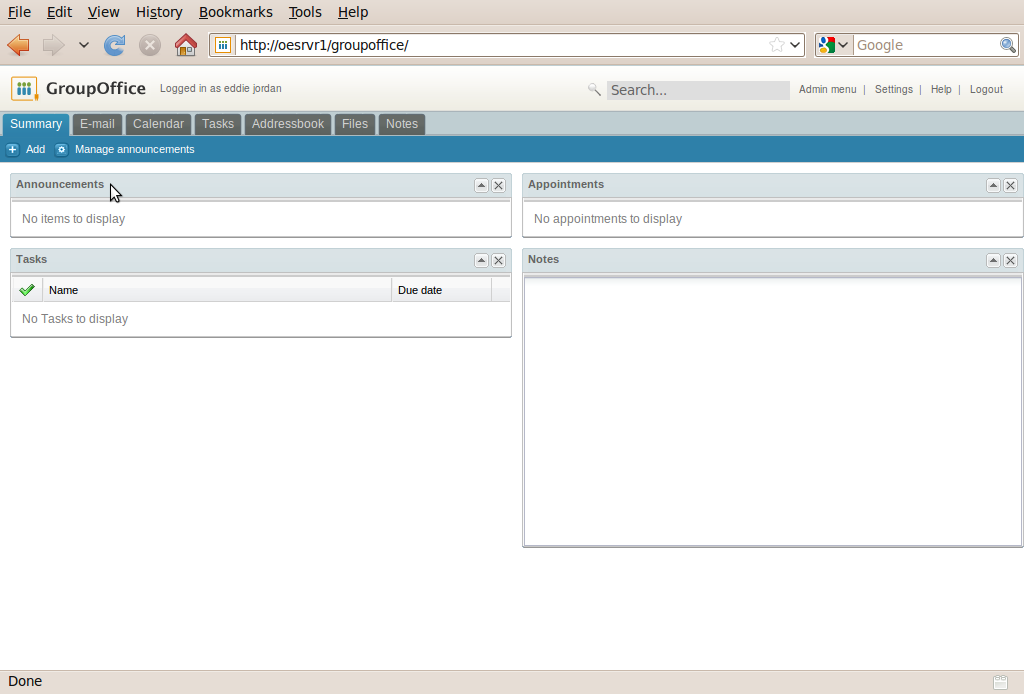Click the status bar icon at bottom right
Viewport: 1024px width, 694px height.
click(x=1000, y=682)
